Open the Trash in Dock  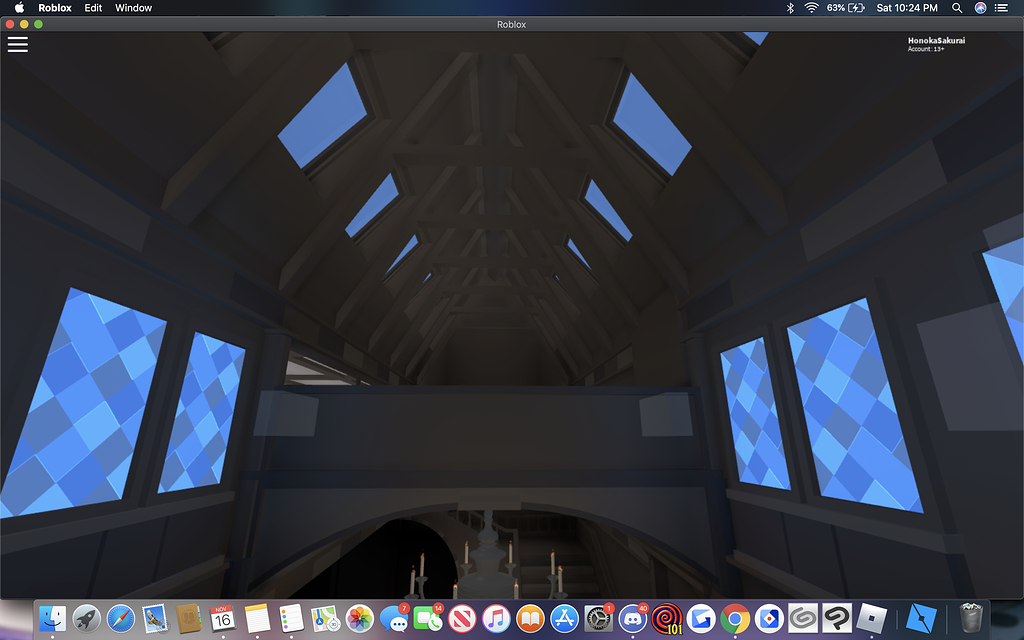[x=971, y=618]
